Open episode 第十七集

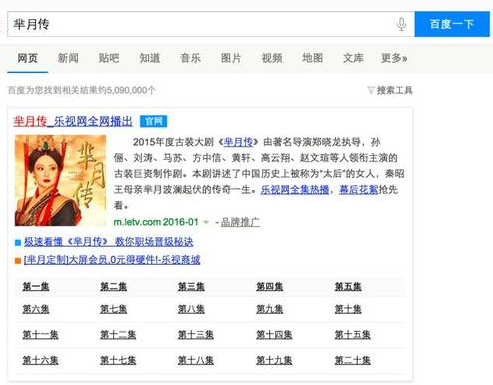[118, 360]
